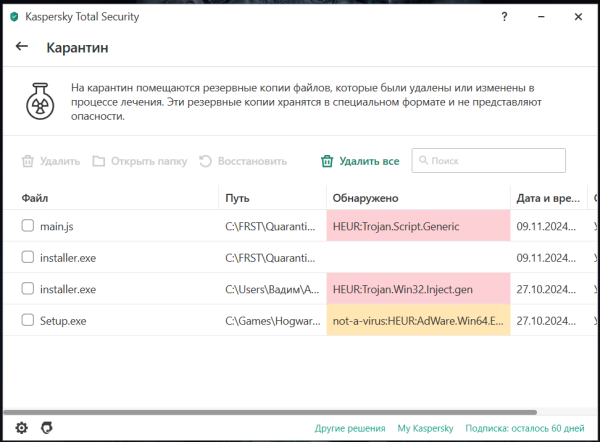The image size is (600, 442).
Task: Sort by the Путь column header
Action: click(238, 198)
